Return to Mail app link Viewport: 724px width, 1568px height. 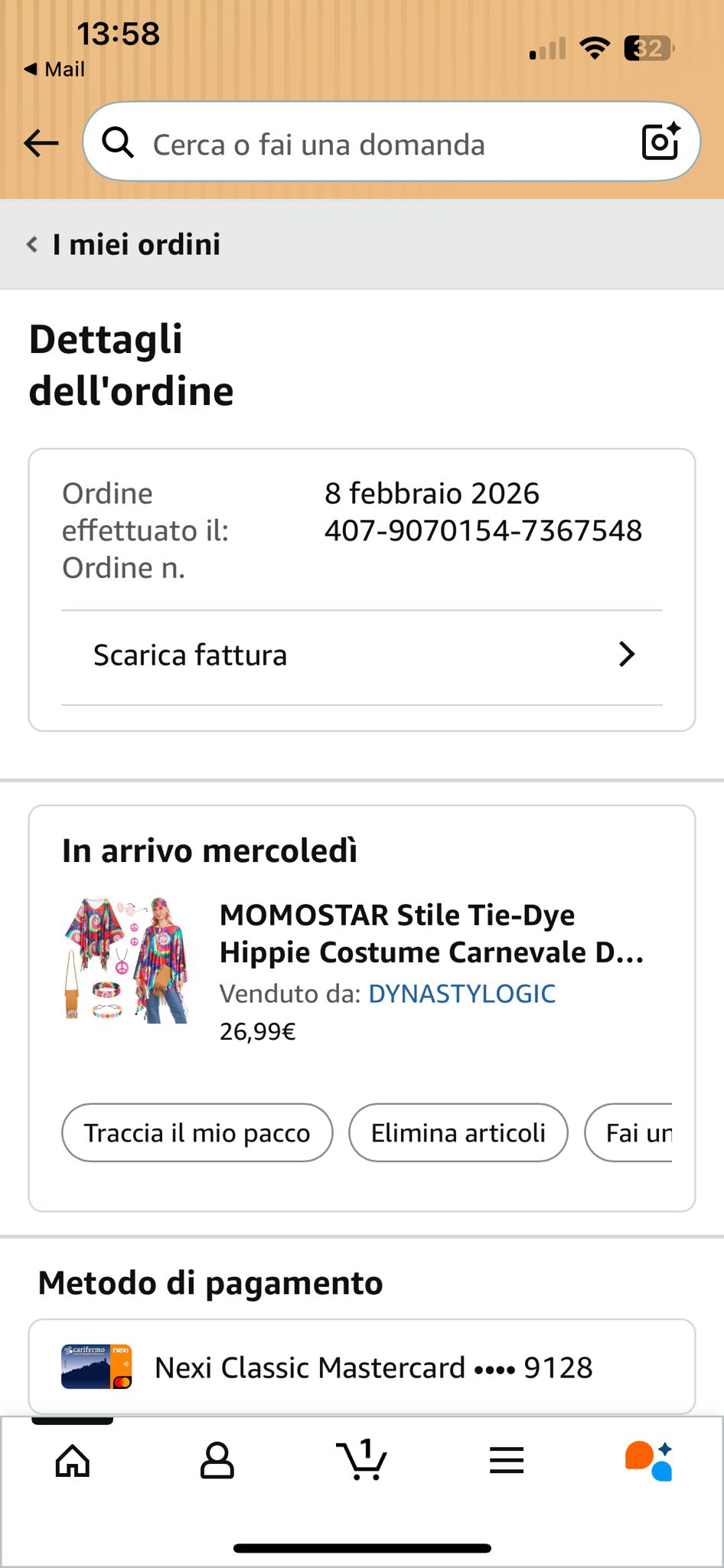pos(55,70)
